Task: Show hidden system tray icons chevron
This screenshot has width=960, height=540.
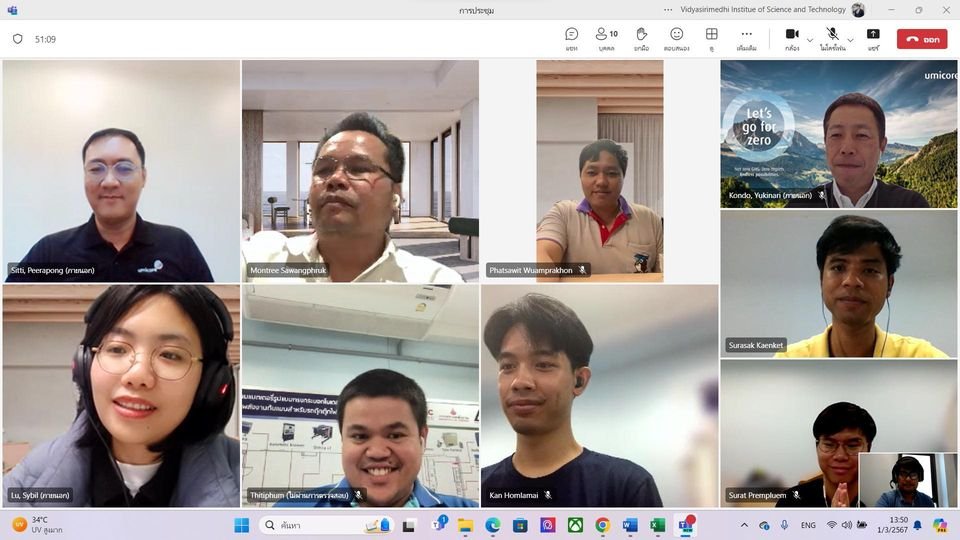Action: click(x=744, y=525)
